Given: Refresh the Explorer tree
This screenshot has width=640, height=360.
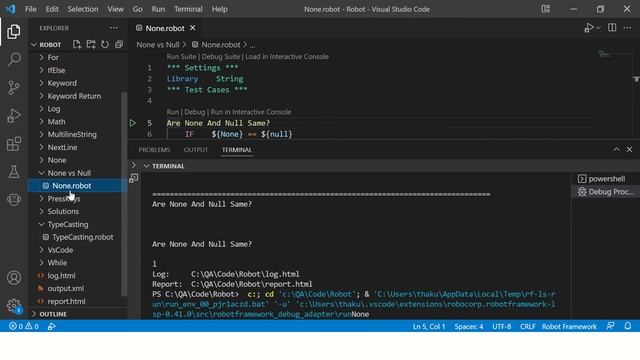Looking at the screenshot, I should tap(105, 44).
